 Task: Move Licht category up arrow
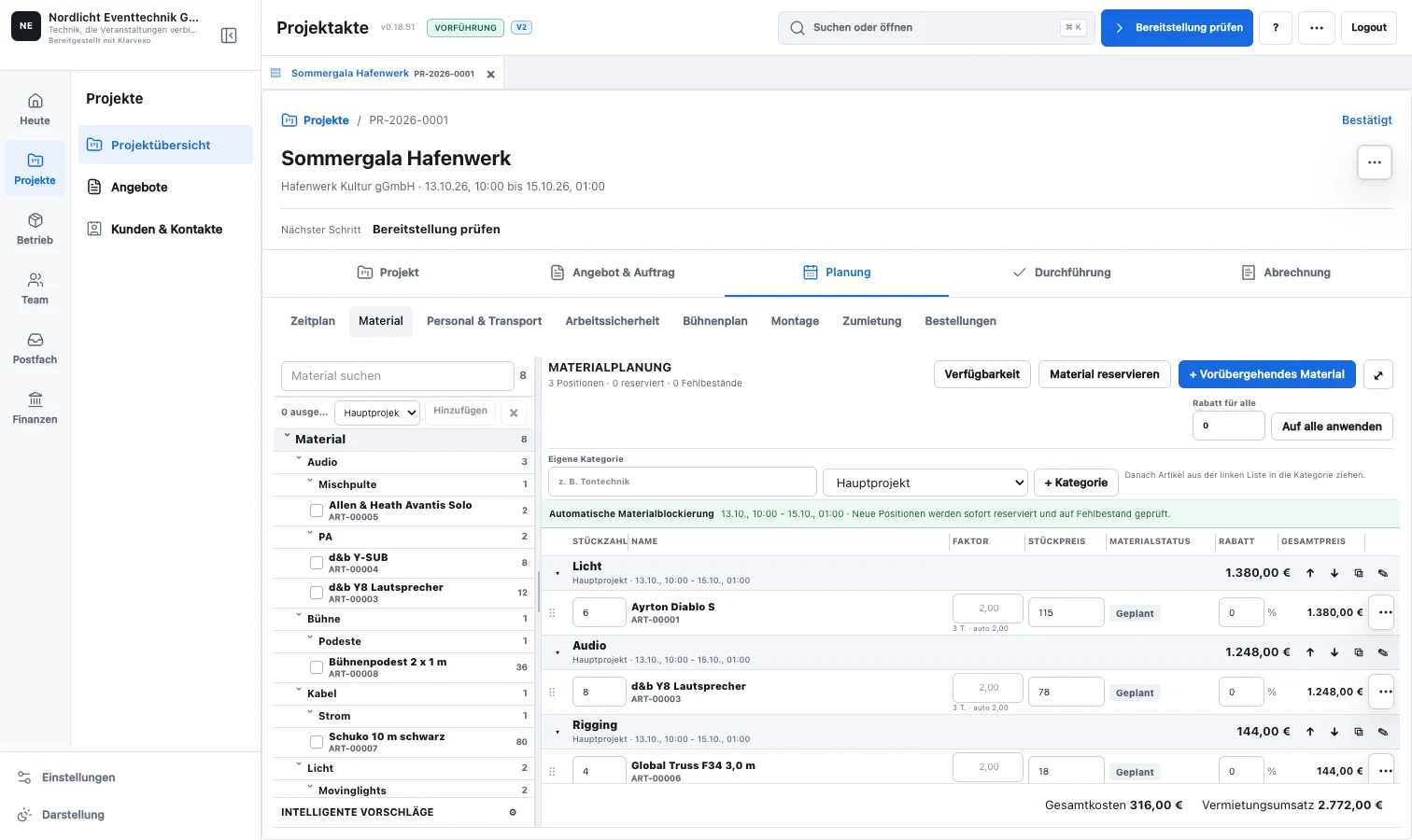pyautogui.click(x=1310, y=573)
